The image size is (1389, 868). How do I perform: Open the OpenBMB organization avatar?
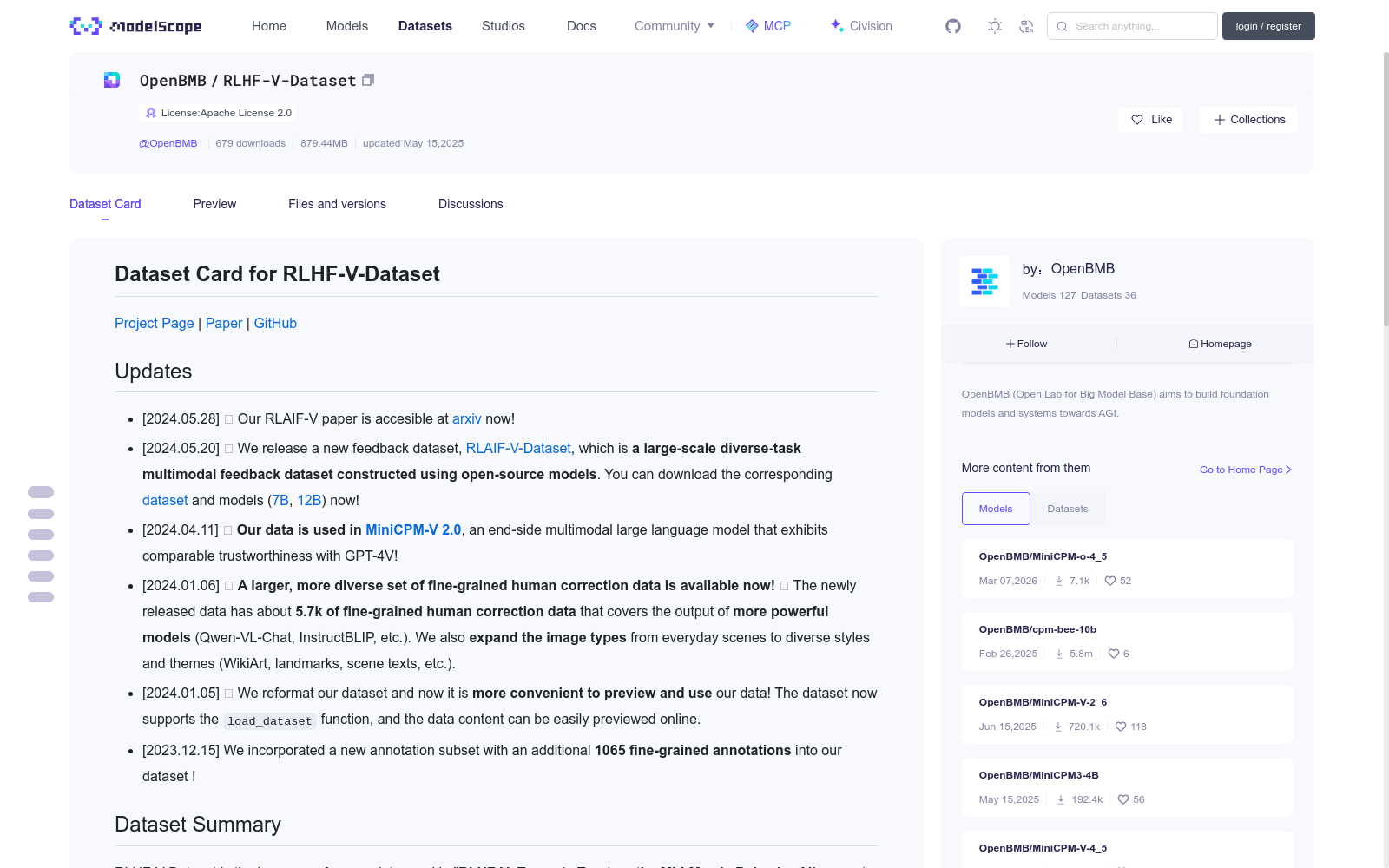click(984, 281)
